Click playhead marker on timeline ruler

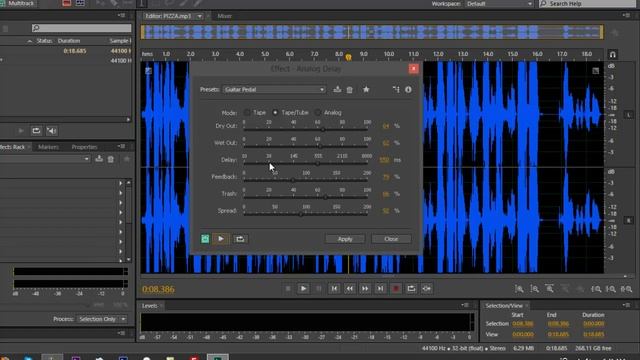[348, 57]
